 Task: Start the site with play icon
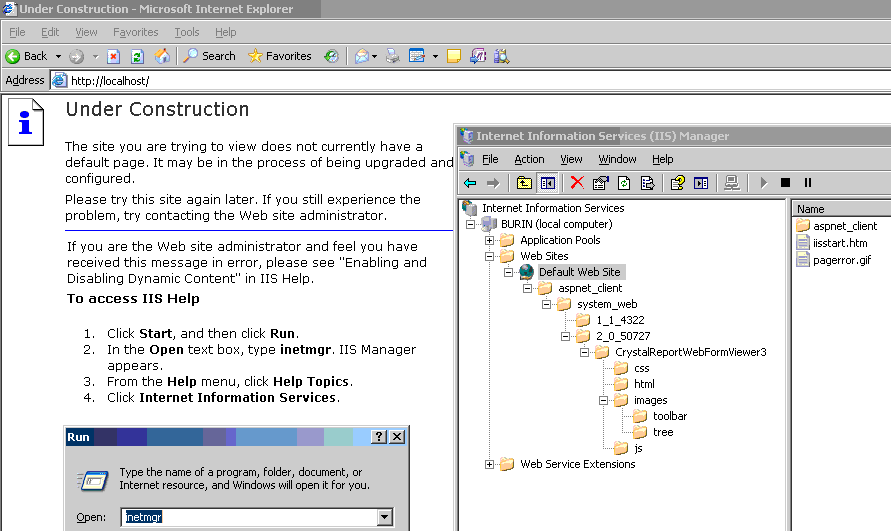764,183
